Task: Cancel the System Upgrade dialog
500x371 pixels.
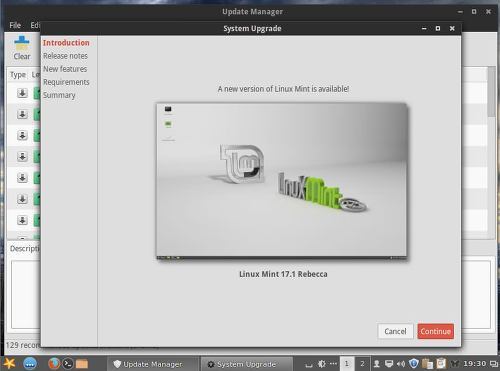Action: point(395,331)
